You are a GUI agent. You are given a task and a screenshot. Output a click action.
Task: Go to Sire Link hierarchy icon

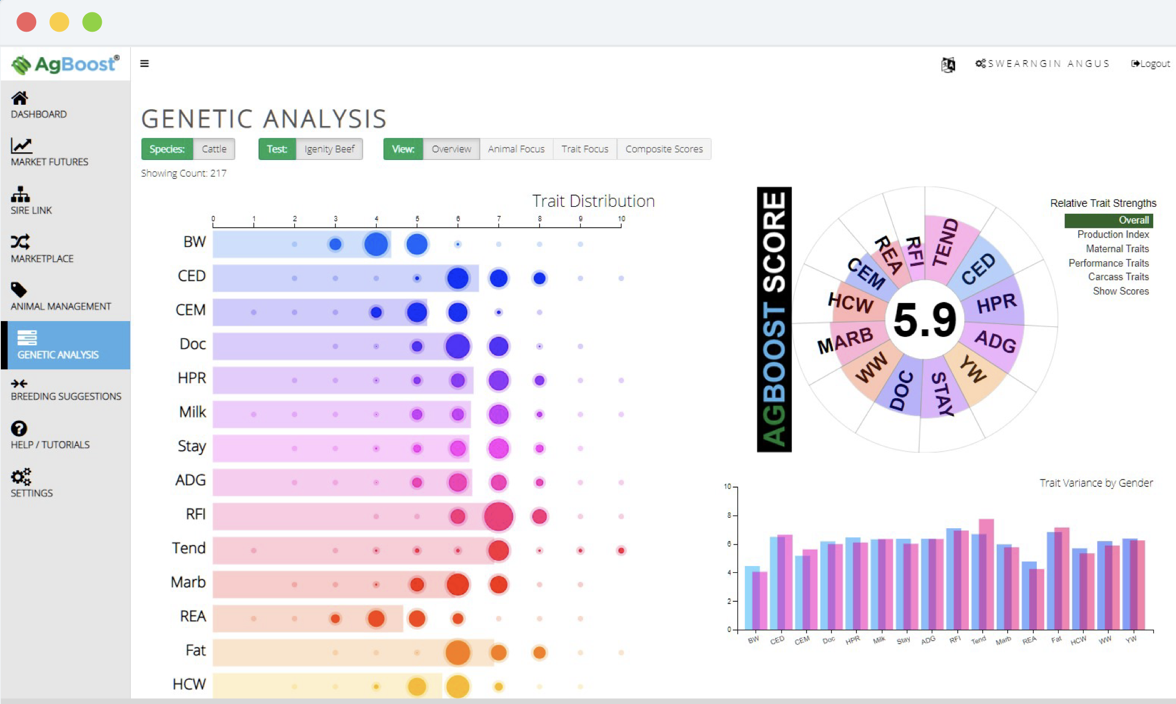[x=20, y=194]
